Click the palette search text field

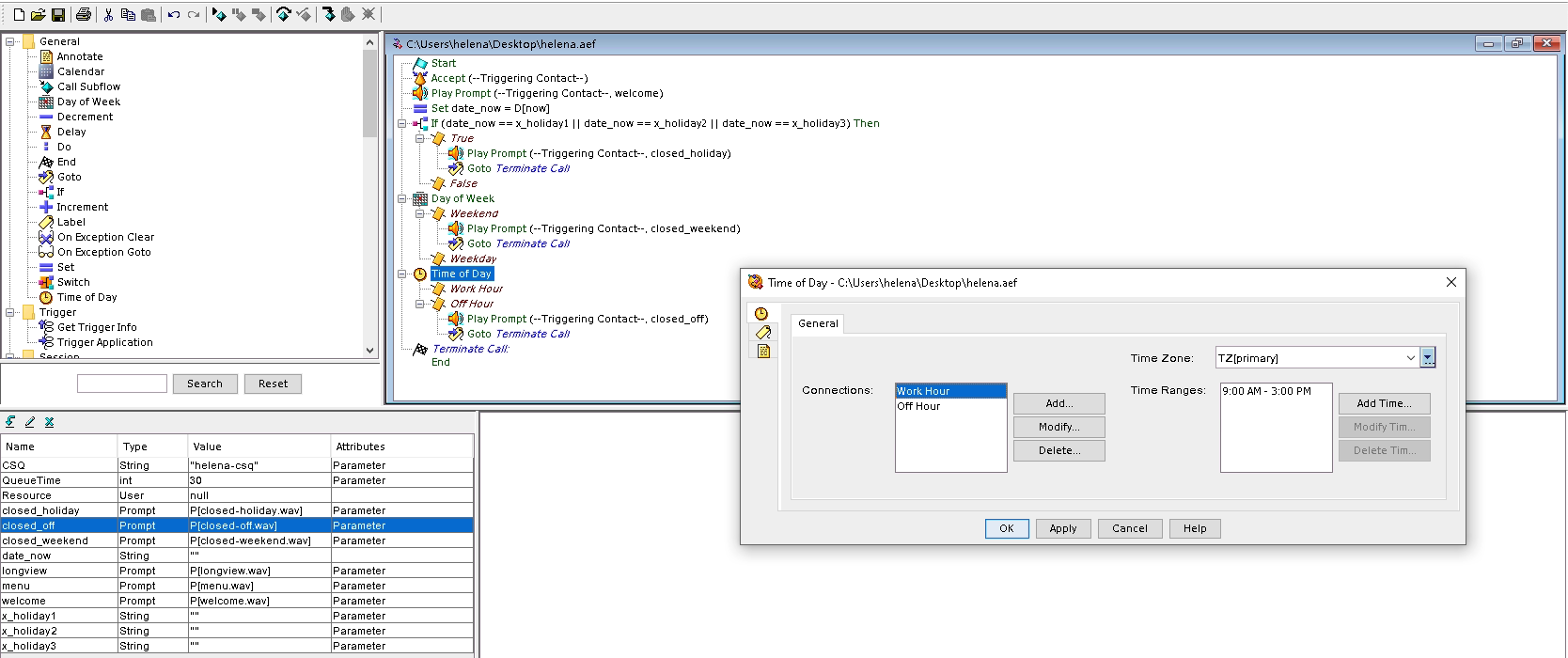pos(121,384)
